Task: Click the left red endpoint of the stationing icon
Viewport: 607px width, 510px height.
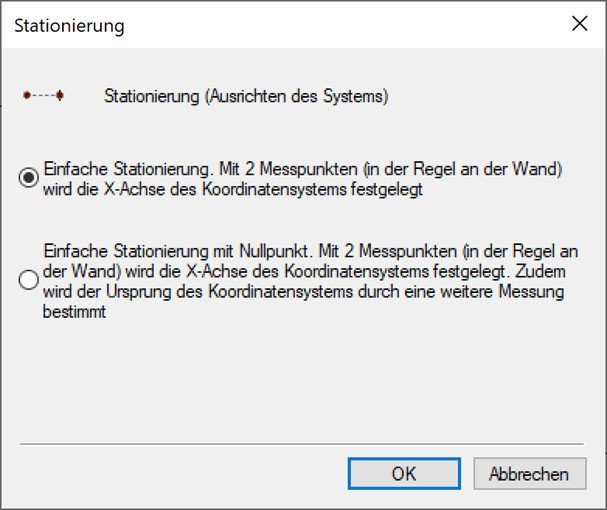Action: click(x=26, y=96)
